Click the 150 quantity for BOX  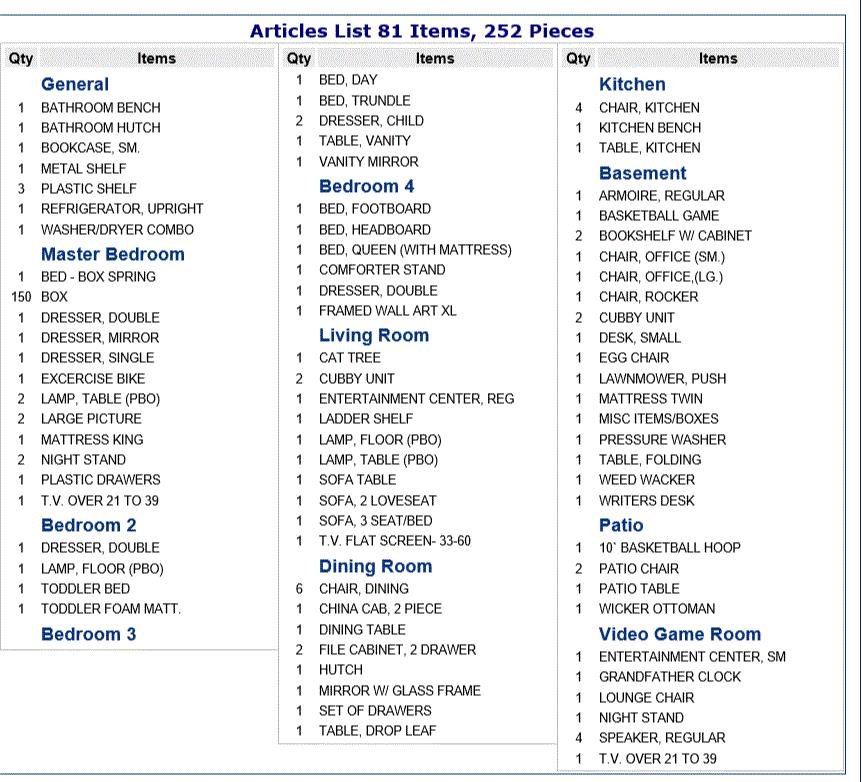click(x=20, y=297)
